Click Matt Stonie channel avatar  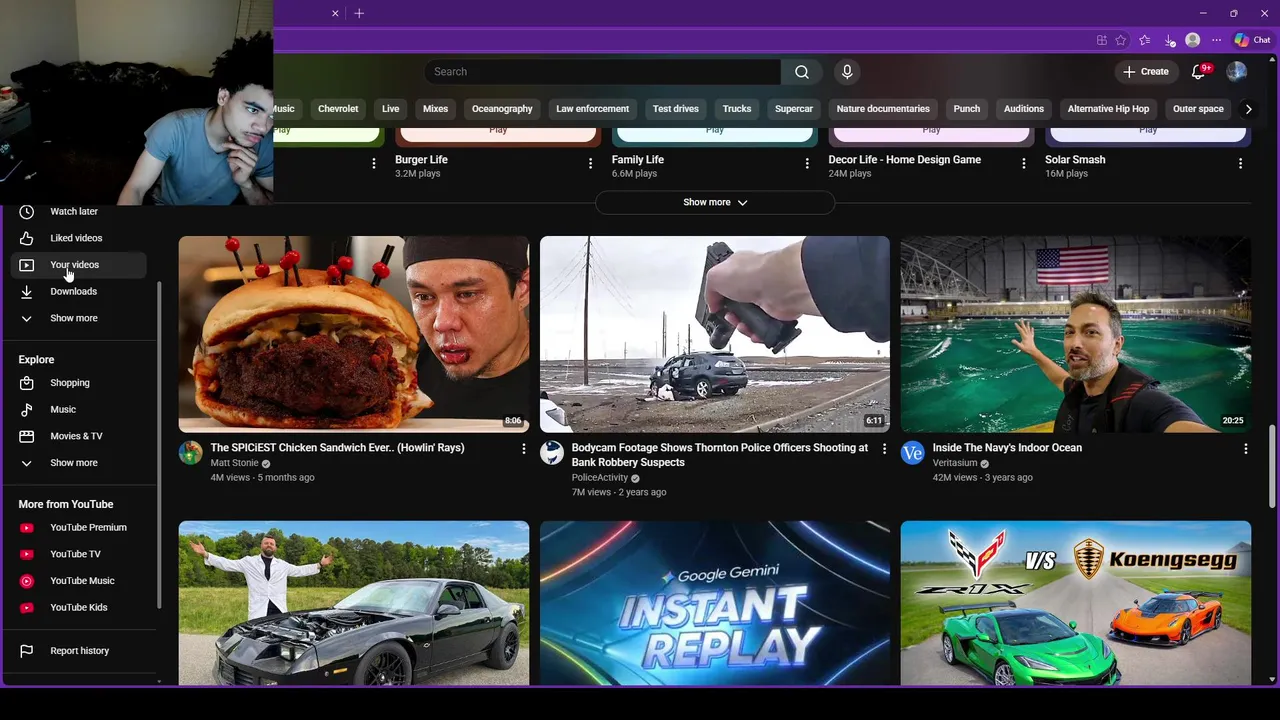pyautogui.click(x=190, y=453)
